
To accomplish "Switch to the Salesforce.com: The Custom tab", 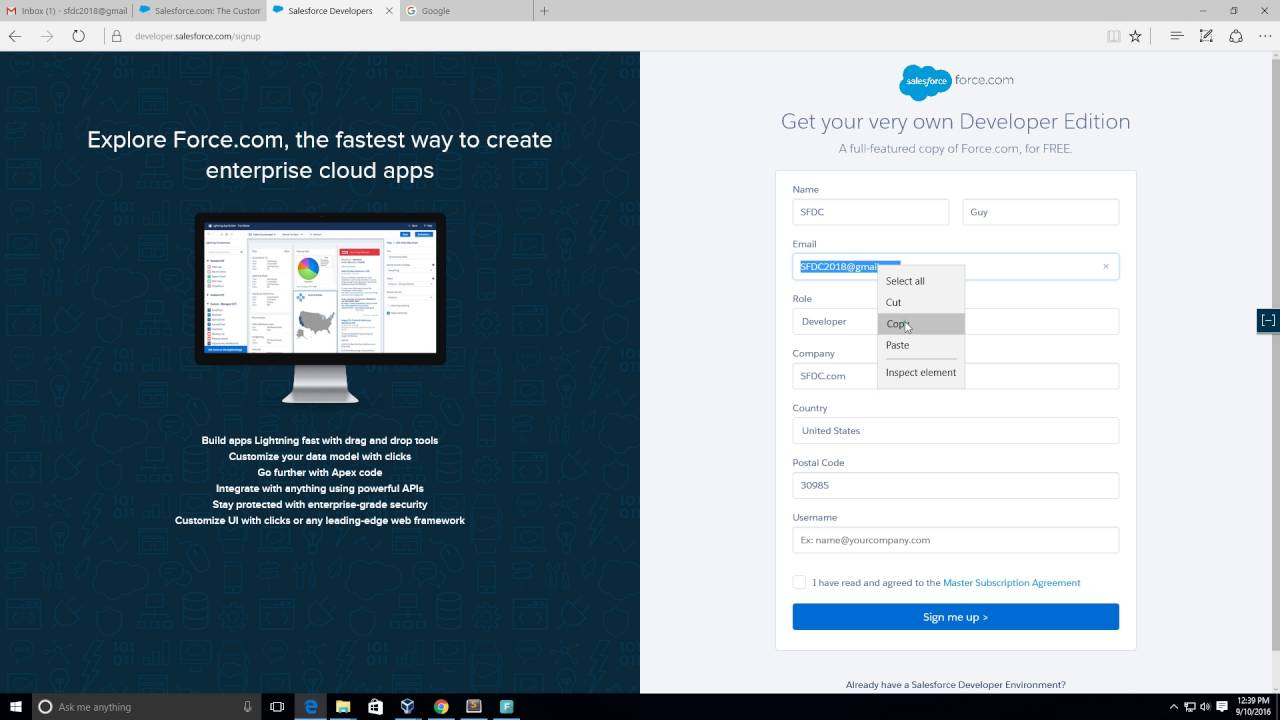I will (199, 11).
